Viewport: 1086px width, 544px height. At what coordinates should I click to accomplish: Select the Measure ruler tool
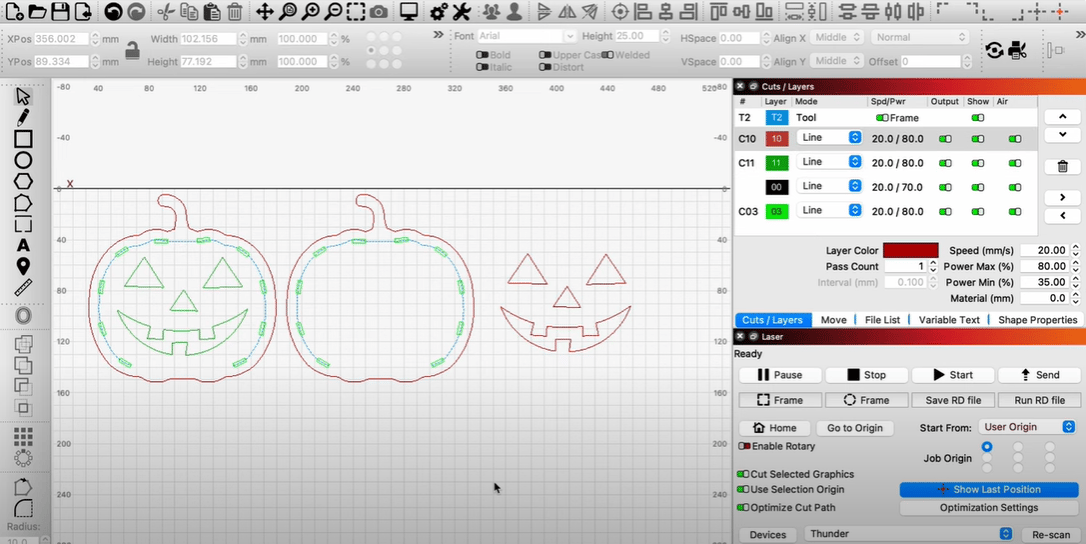click(x=23, y=288)
